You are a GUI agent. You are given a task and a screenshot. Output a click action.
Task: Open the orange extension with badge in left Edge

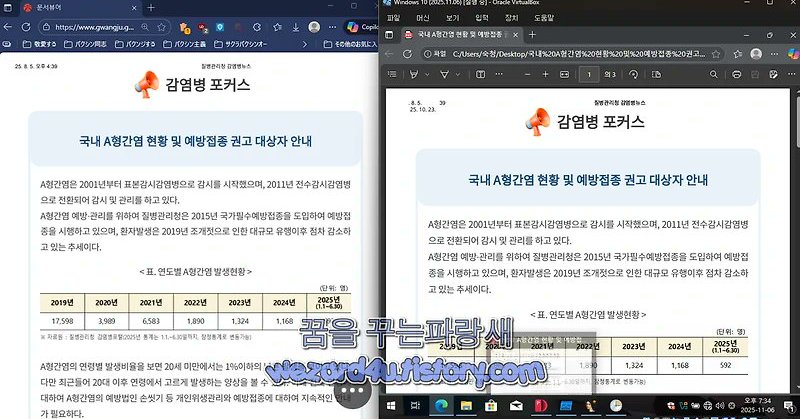pyautogui.click(x=185, y=28)
